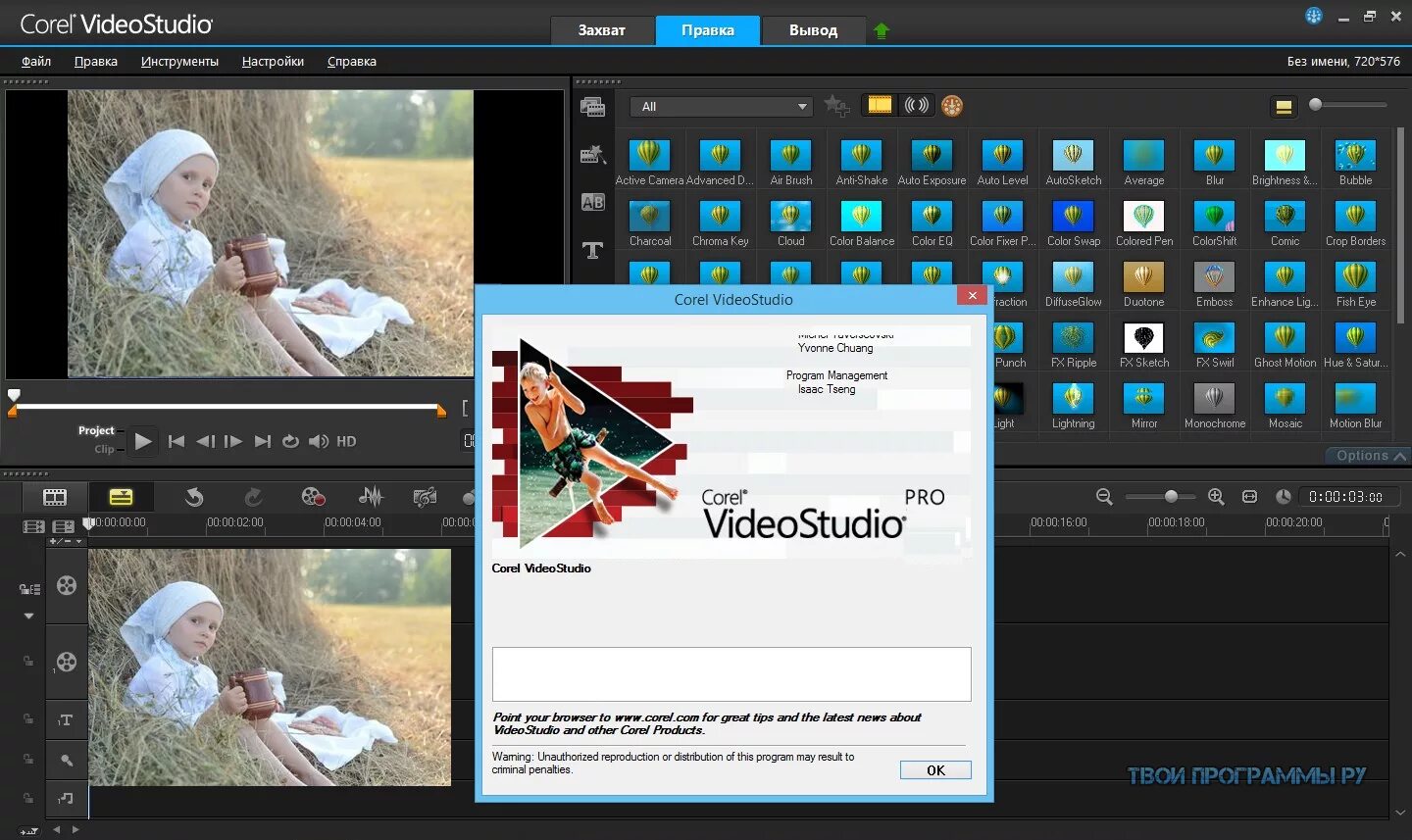The width and height of the screenshot is (1412, 840).
Task: Select the AutoSketch filter
Action: coord(1074,163)
